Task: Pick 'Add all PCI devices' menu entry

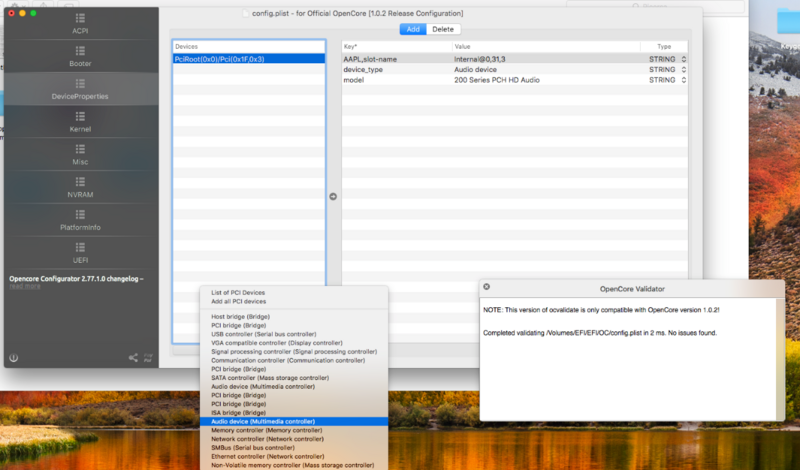Action: click(238, 301)
